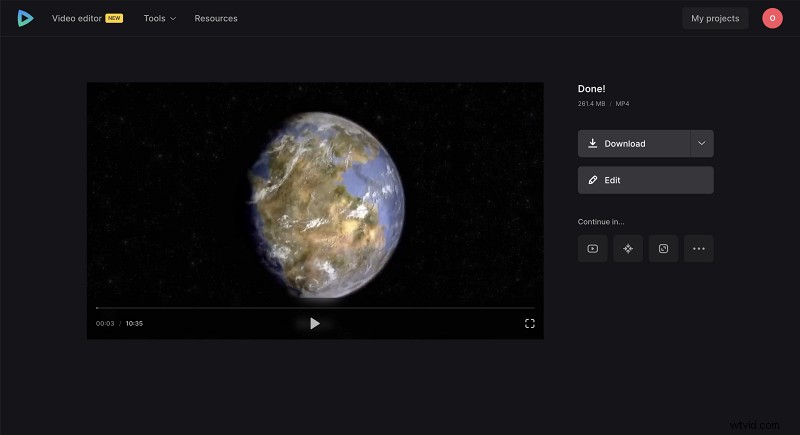Open the user account avatar
The image size is (800, 435).
(771, 18)
